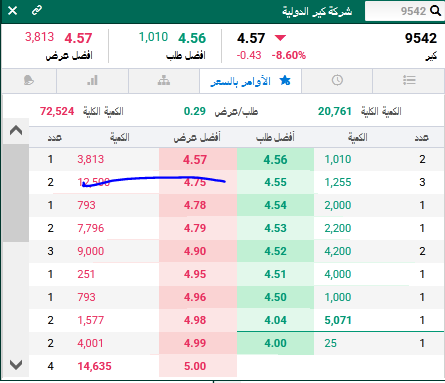Open the bar chart tab icon

(x=92, y=80)
